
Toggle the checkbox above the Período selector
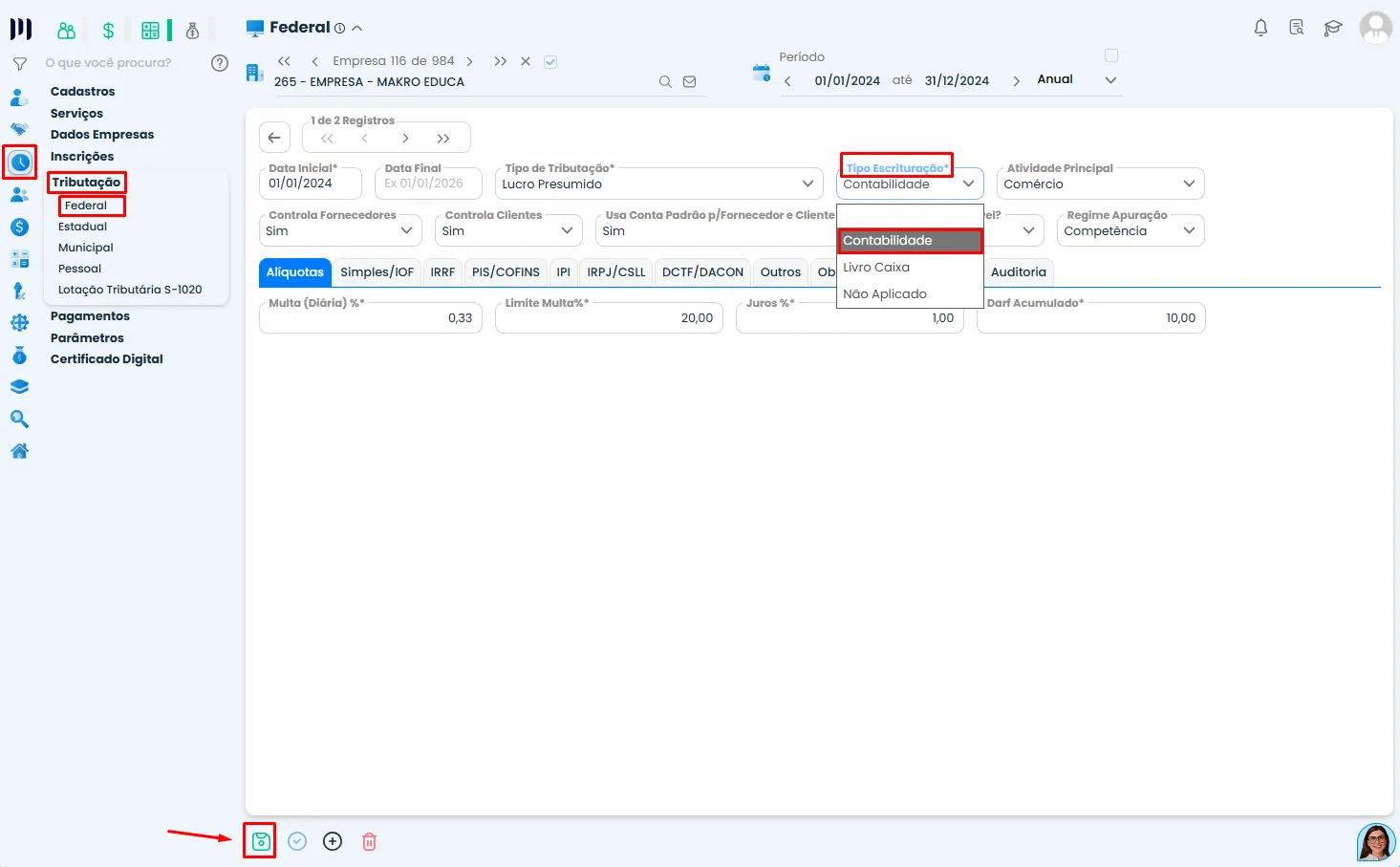(1110, 55)
